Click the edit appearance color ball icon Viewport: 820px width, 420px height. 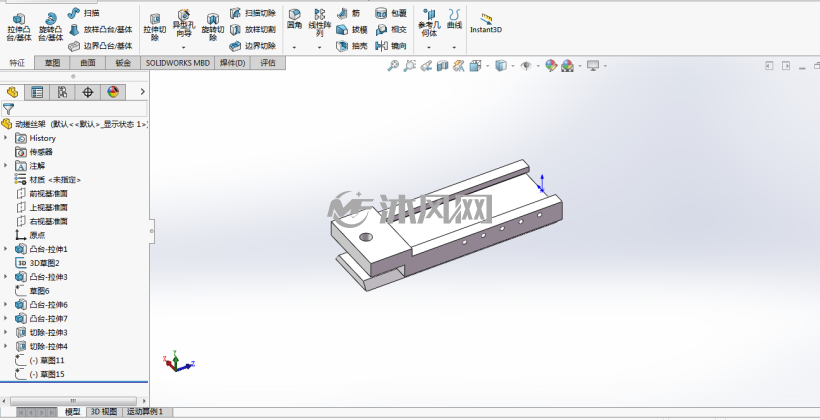point(551,66)
